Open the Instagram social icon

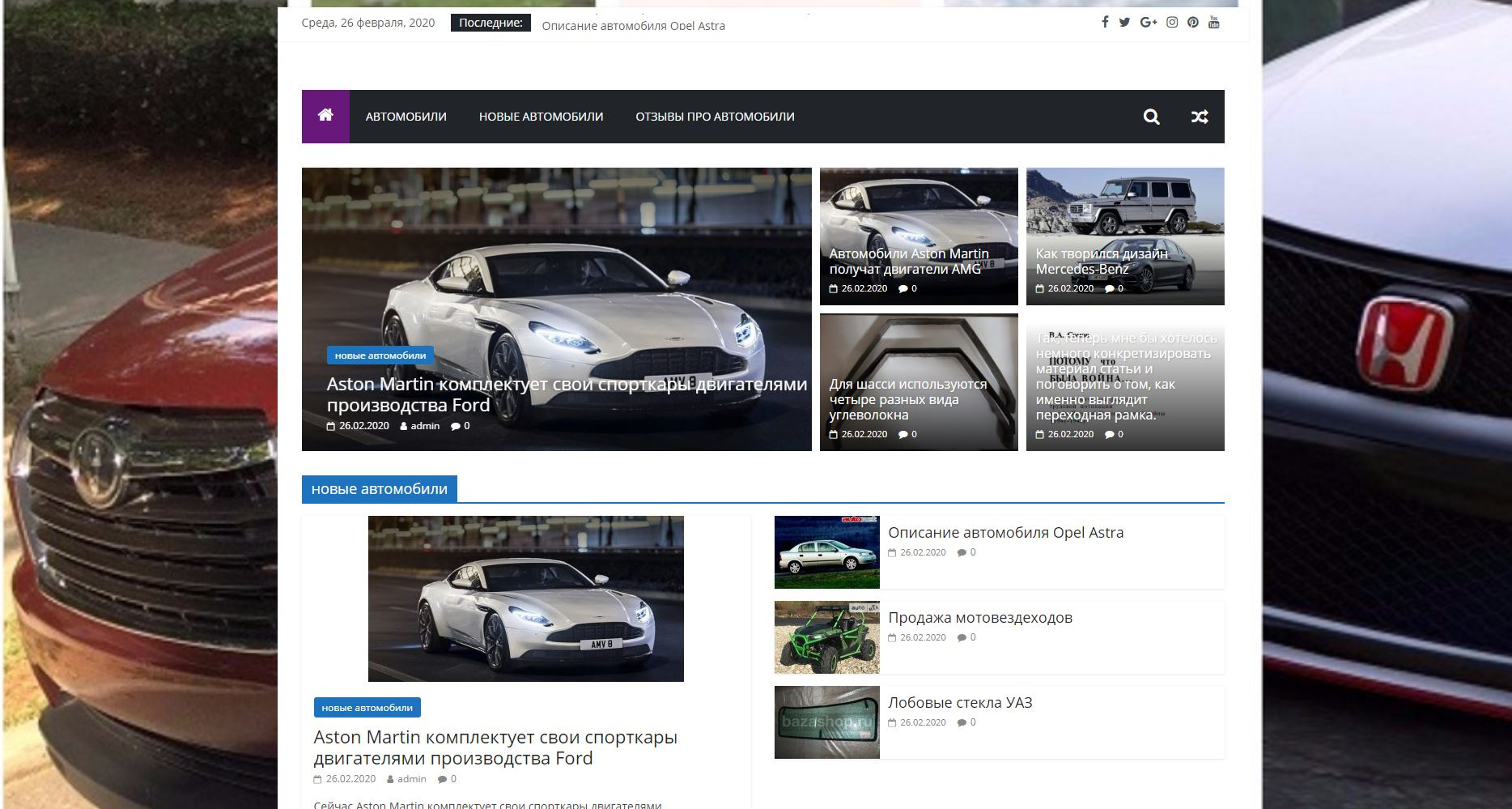click(x=1172, y=23)
